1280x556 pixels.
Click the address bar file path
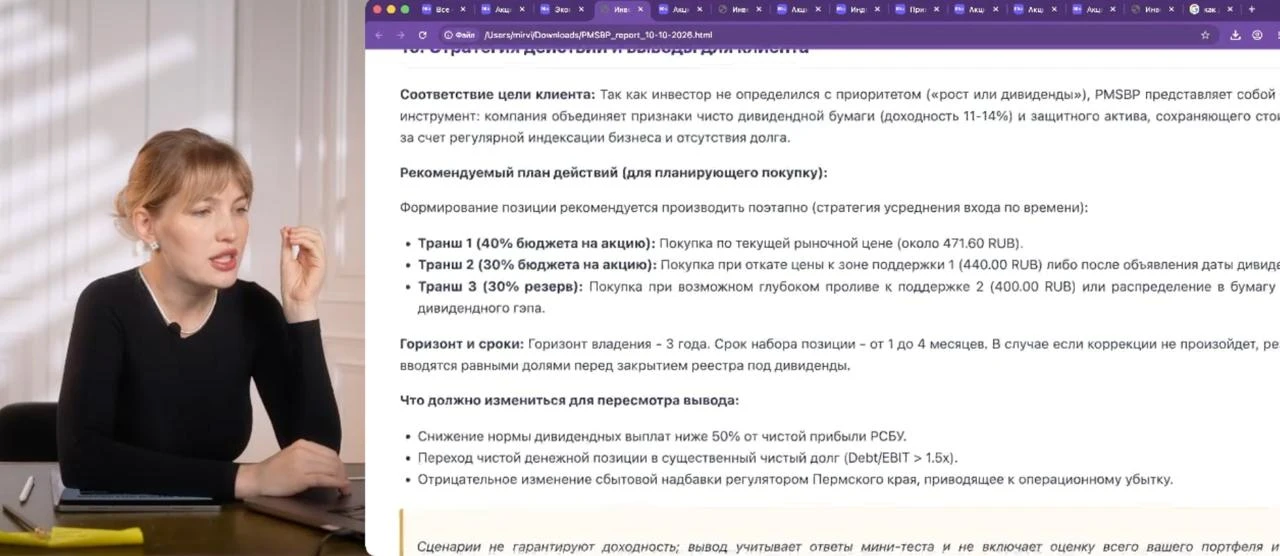(x=598, y=34)
